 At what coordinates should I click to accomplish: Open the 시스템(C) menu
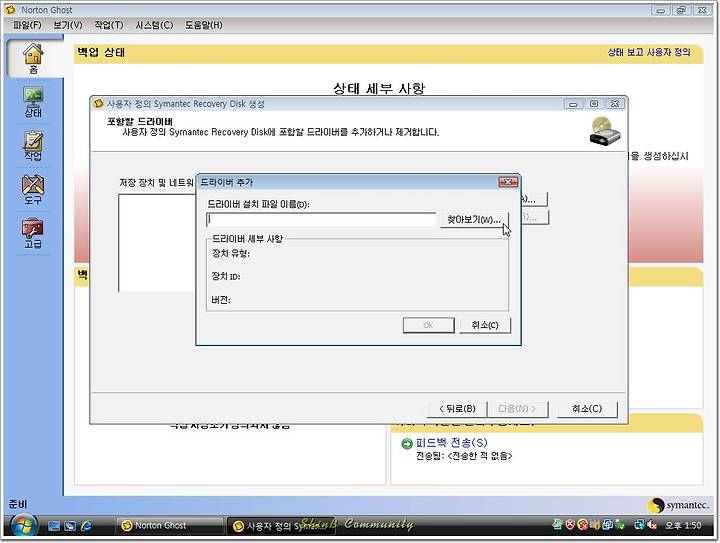coord(154,25)
